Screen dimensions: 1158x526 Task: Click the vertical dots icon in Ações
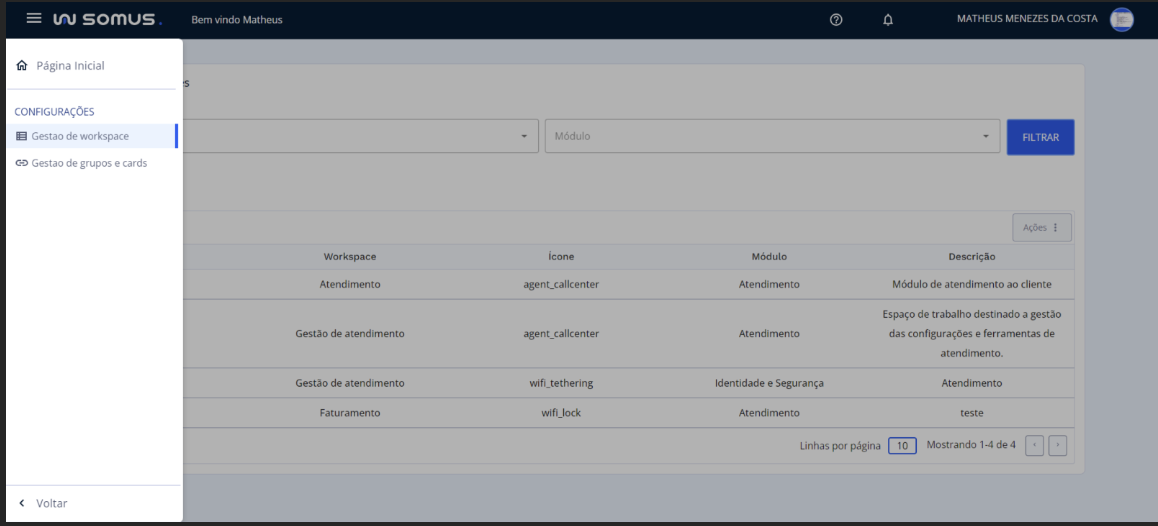[x=1055, y=228]
